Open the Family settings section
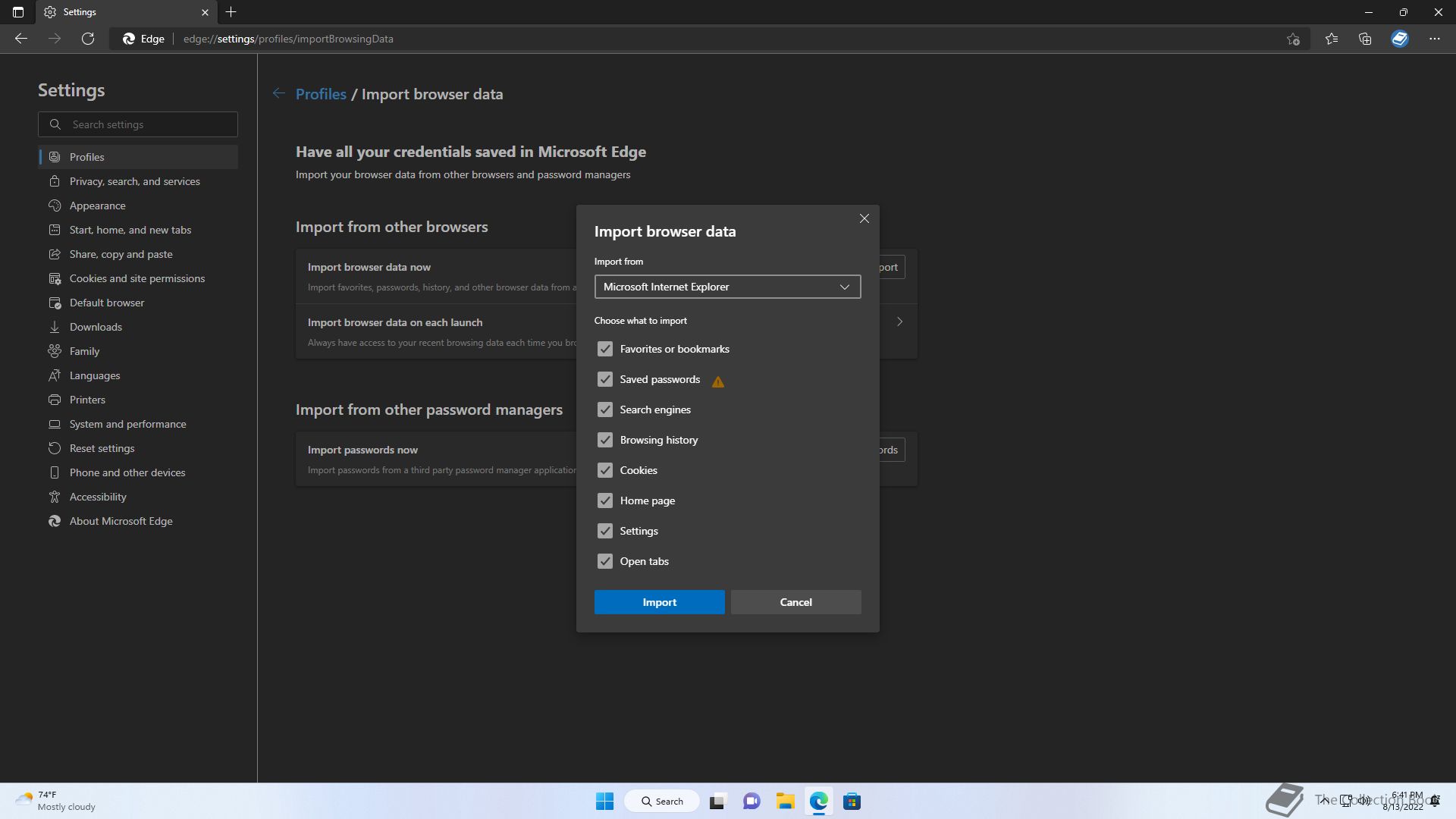1456x819 pixels. 138,351
